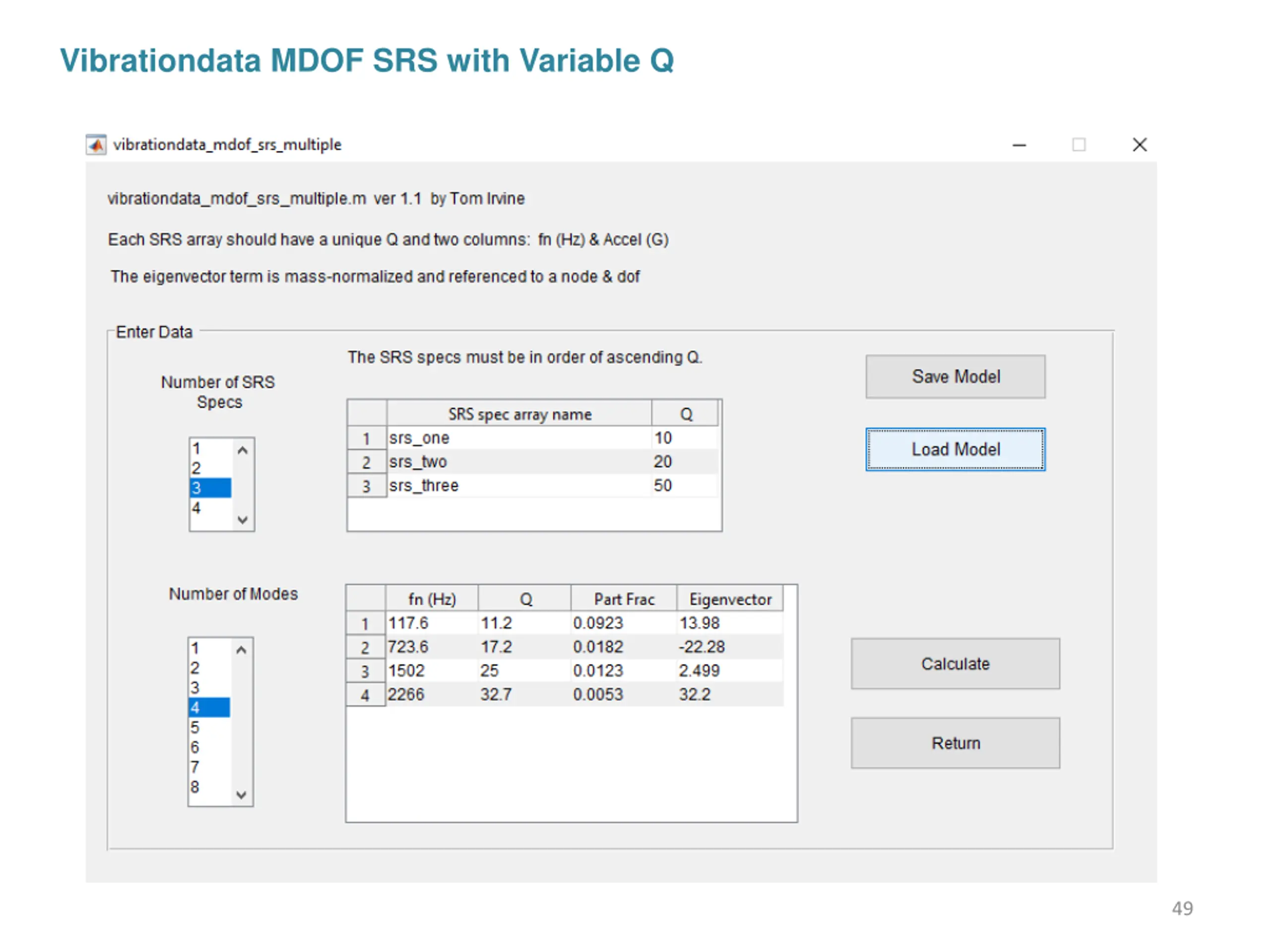The image size is (1270, 952).
Task: Click Part Frac column header
Action: 624,599
